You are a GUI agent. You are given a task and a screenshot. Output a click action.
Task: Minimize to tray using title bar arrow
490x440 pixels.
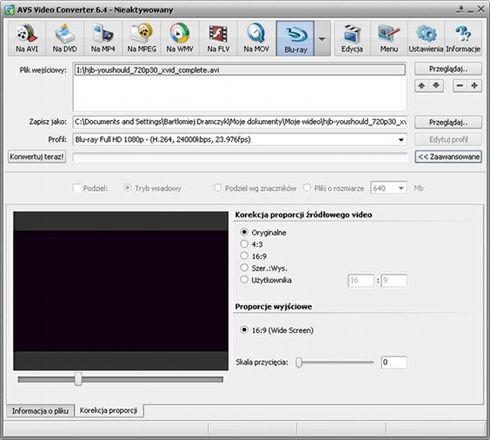point(460,9)
